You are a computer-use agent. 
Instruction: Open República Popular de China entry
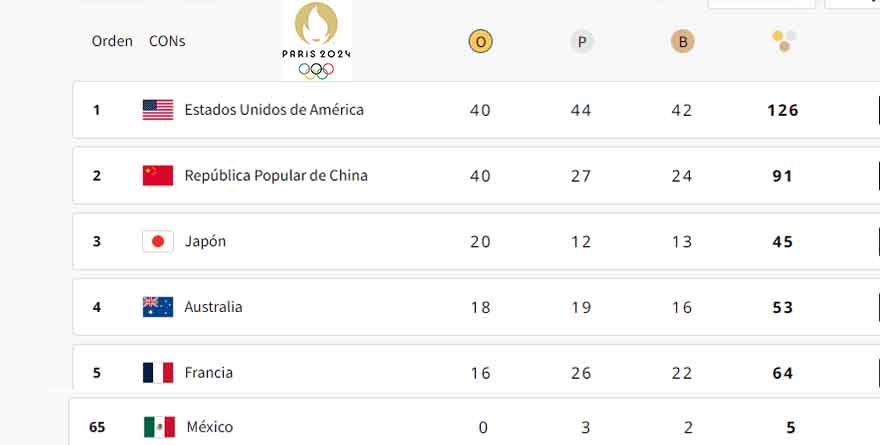pyautogui.click(x=276, y=176)
